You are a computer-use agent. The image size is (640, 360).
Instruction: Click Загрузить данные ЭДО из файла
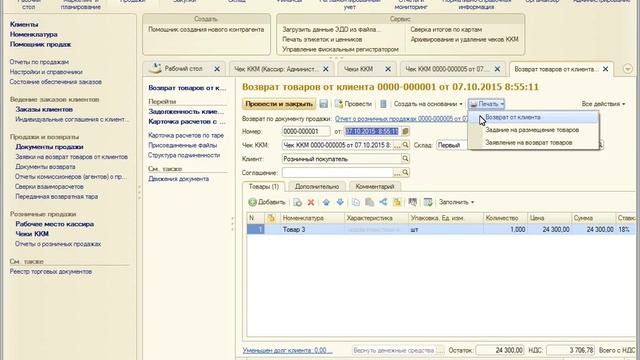(x=331, y=29)
